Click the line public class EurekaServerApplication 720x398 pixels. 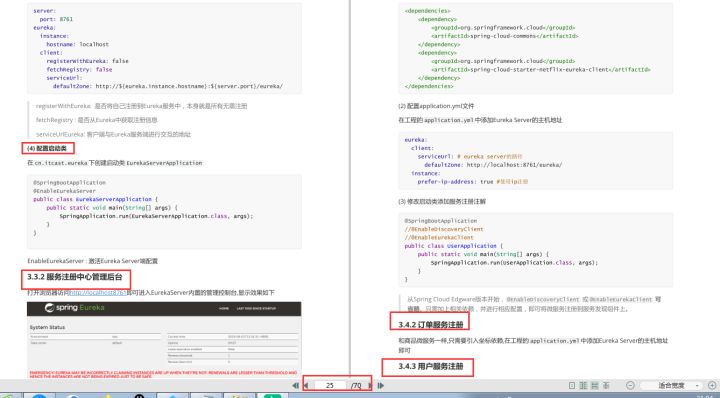(96, 199)
